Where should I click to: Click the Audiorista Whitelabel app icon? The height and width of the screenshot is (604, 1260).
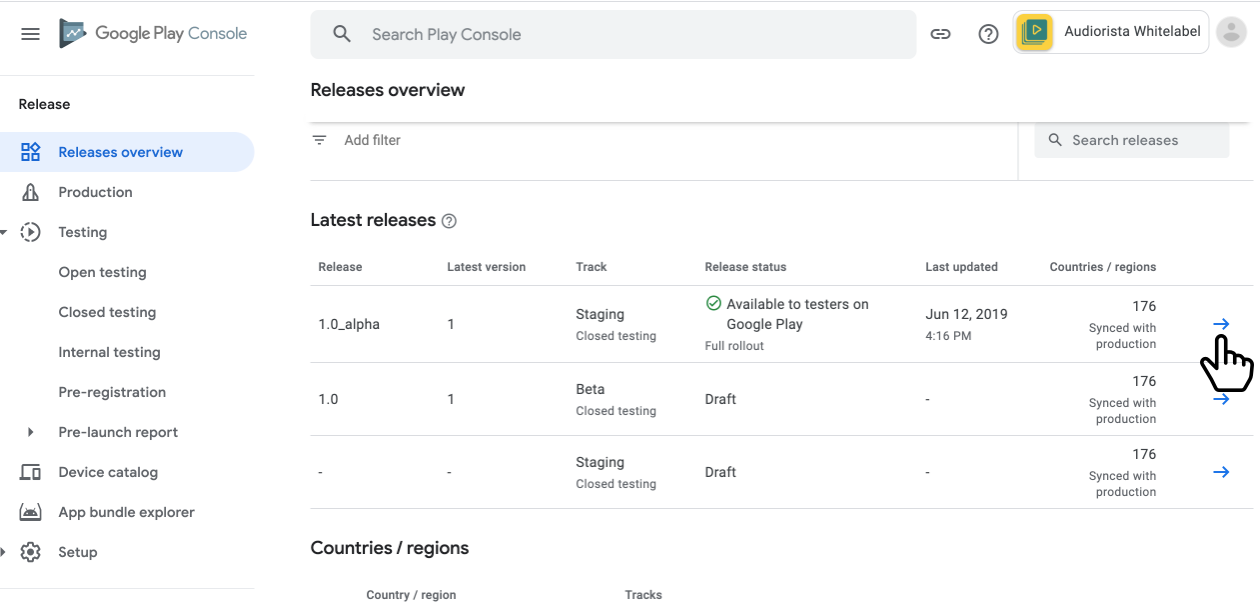pyautogui.click(x=1035, y=32)
